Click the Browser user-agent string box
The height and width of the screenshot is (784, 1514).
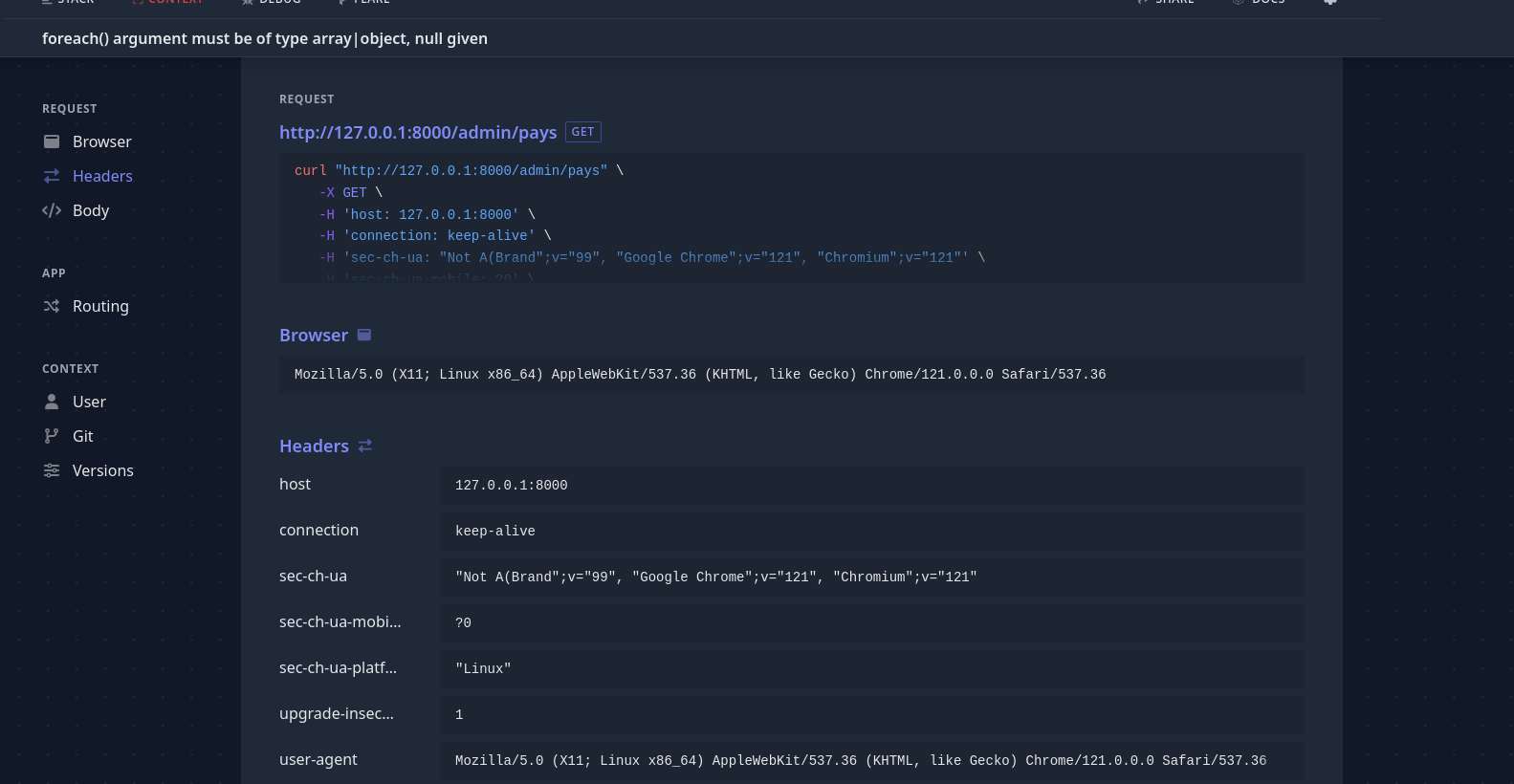tap(792, 375)
